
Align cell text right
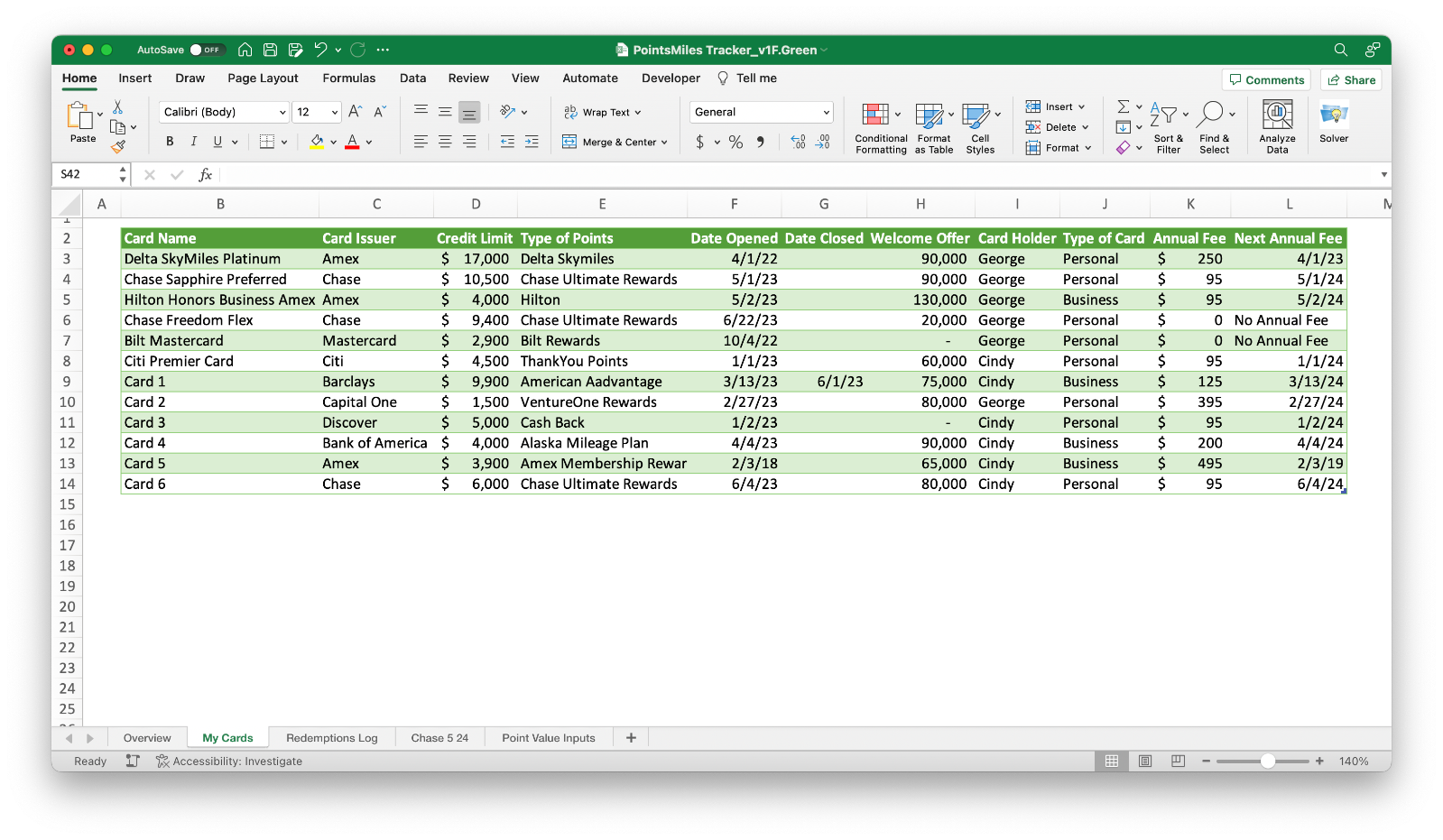[469, 142]
